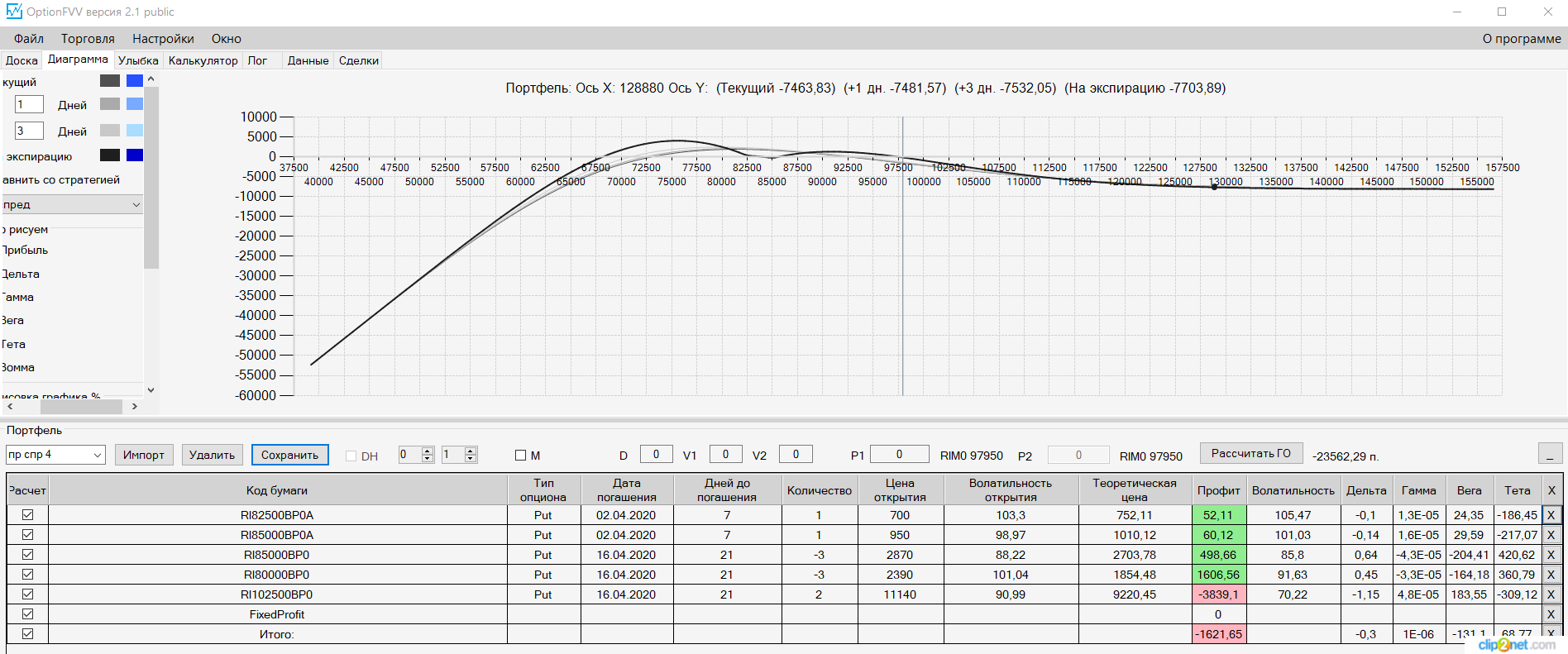Image resolution: width=1568 pixels, height=654 pixels.
Task: Click the left panel scroll-left arrow
Action: (10, 406)
